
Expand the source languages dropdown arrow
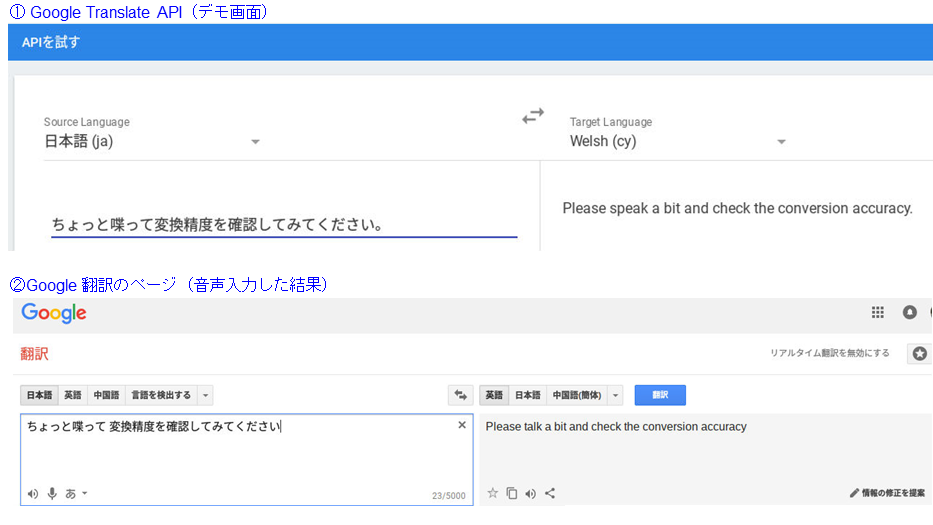pyautogui.click(x=205, y=395)
